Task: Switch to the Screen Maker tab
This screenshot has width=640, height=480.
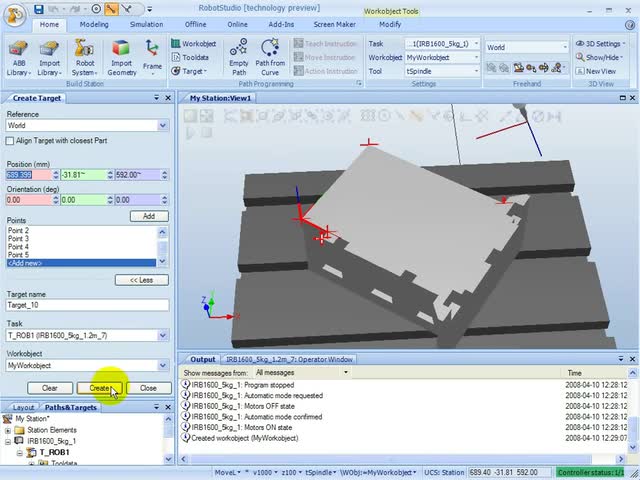Action: click(x=334, y=24)
